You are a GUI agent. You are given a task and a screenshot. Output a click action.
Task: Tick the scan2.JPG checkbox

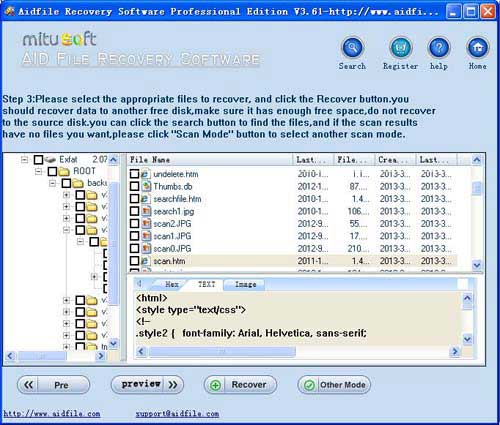click(x=134, y=224)
